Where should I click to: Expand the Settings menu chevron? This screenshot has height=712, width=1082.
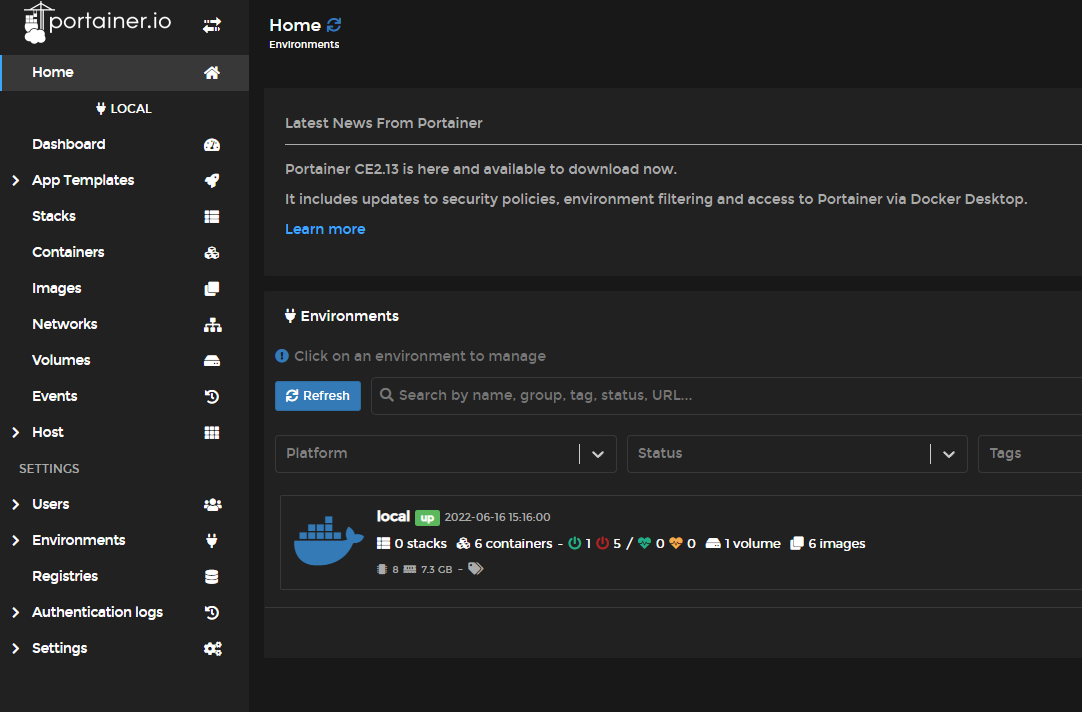[16, 649]
